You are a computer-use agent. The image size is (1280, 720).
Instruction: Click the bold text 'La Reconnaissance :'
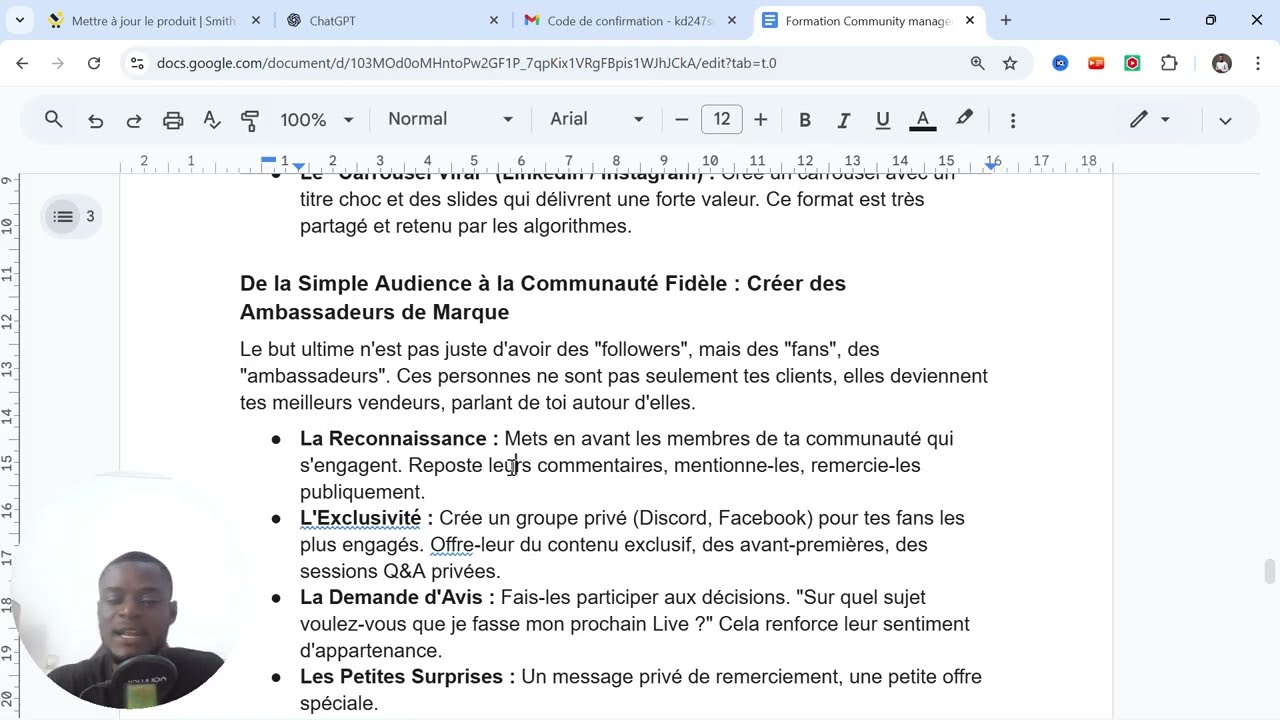[x=399, y=438]
